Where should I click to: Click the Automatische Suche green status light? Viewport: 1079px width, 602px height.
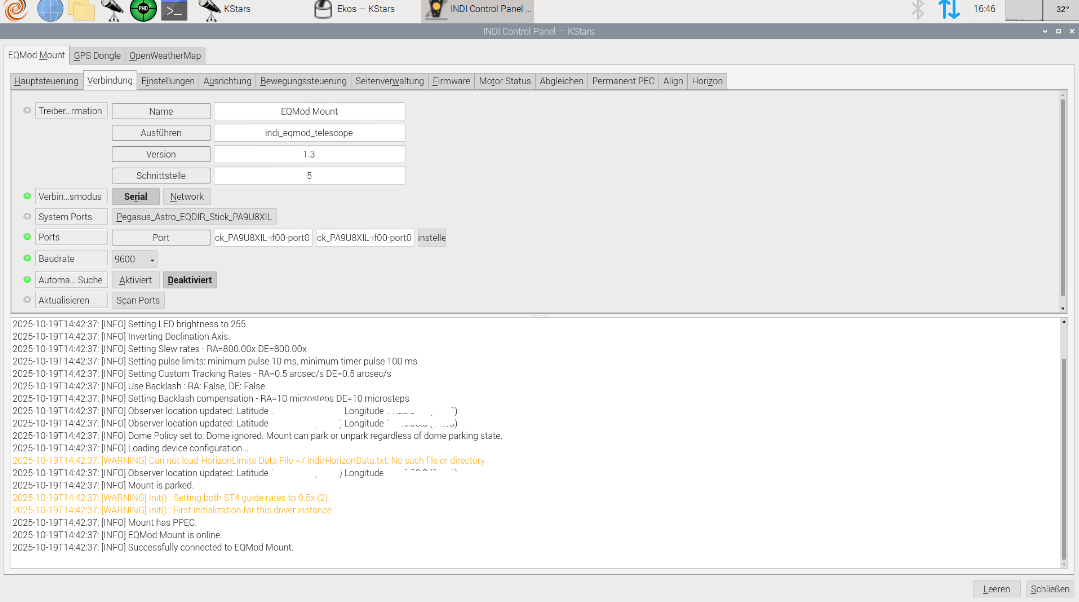point(27,279)
